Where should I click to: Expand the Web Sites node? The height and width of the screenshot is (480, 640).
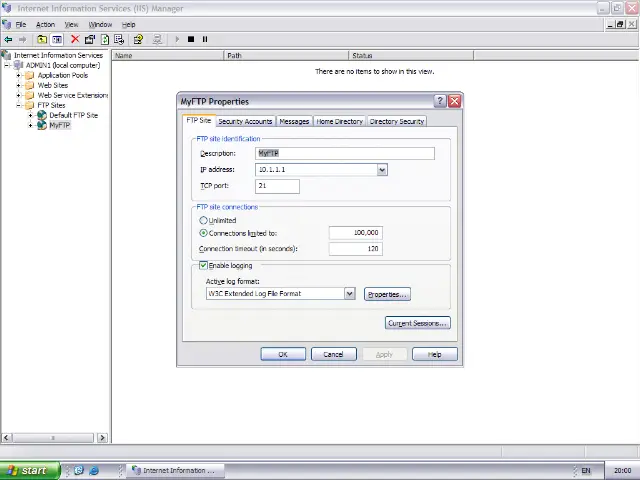point(18,85)
